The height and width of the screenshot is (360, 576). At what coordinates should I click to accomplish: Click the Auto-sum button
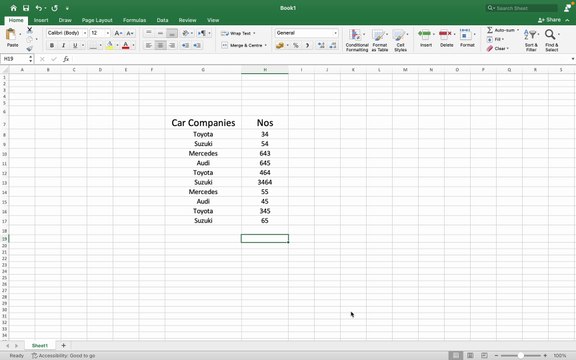point(501,30)
